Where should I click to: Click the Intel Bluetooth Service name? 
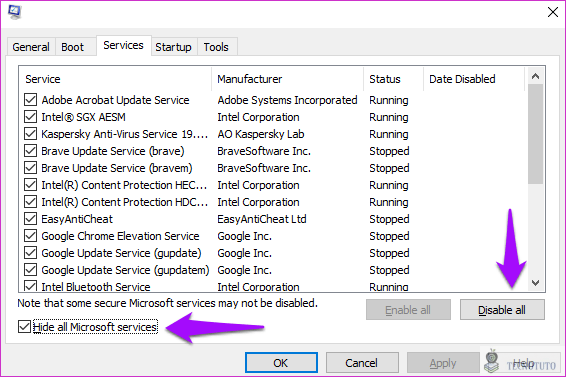(x=96, y=287)
